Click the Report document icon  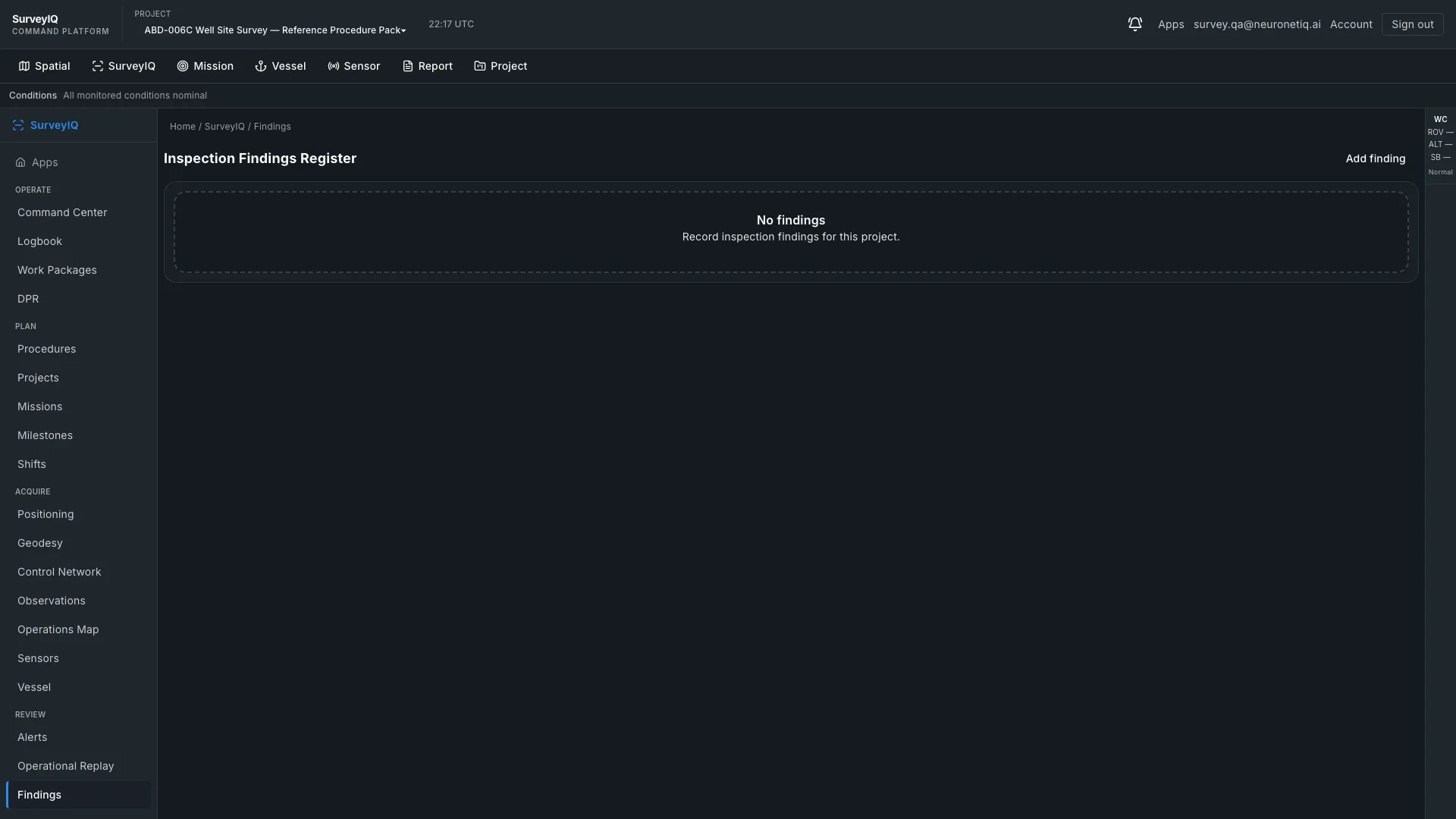point(408,66)
